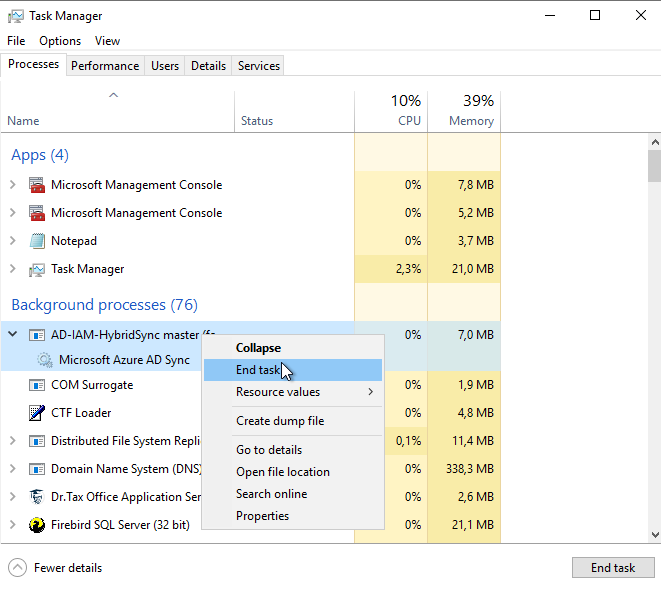661x589 pixels.
Task: Switch to the Services tab
Action: [259, 66]
